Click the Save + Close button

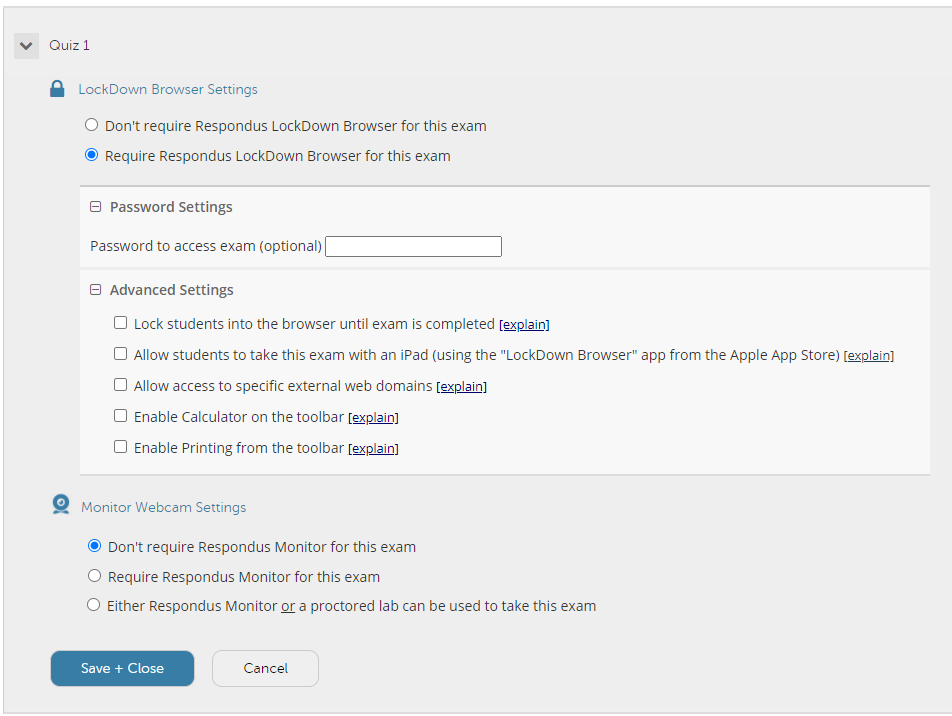tap(122, 668)
